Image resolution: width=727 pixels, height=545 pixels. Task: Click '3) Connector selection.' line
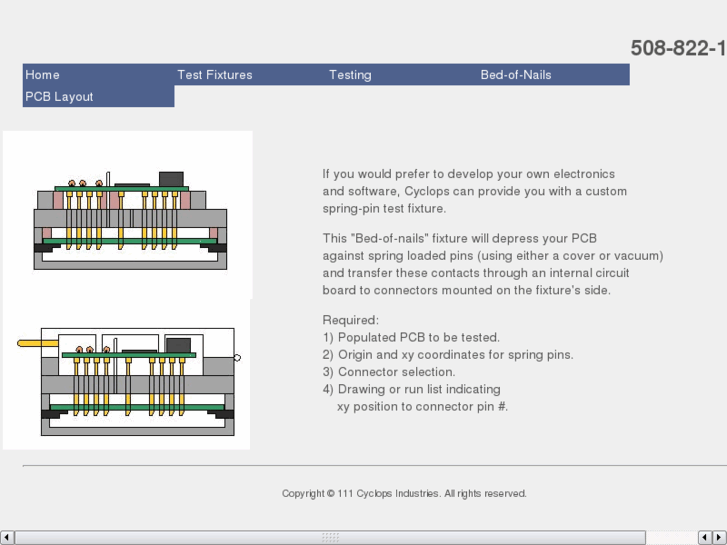389,372
